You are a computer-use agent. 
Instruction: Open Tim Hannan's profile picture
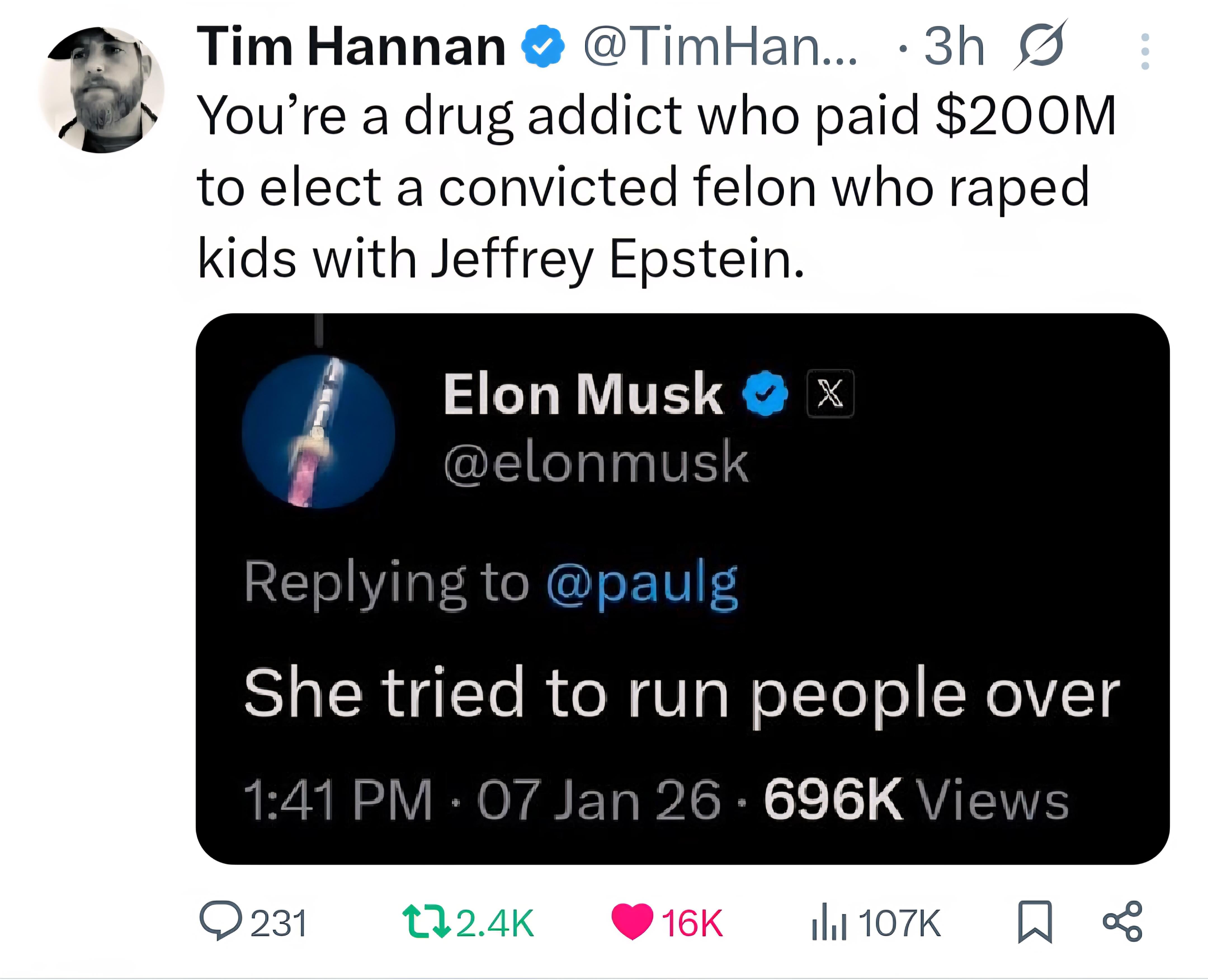pyautogui.click(x=102, y=90)
